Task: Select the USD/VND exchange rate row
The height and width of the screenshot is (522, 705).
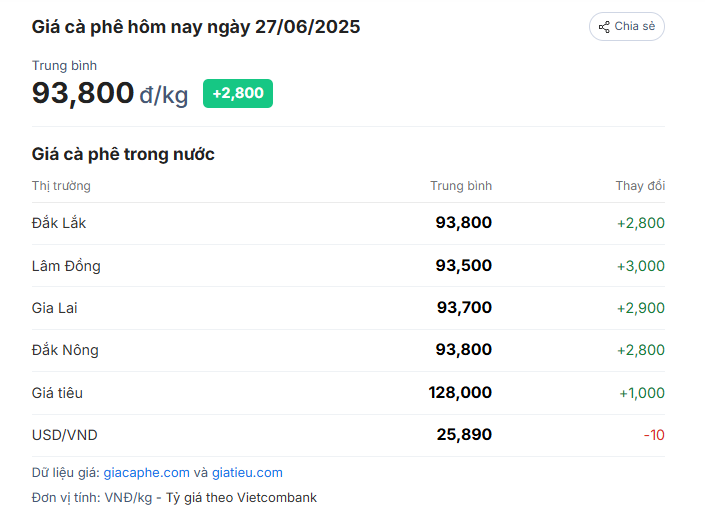Action: (x=348, y=435)
